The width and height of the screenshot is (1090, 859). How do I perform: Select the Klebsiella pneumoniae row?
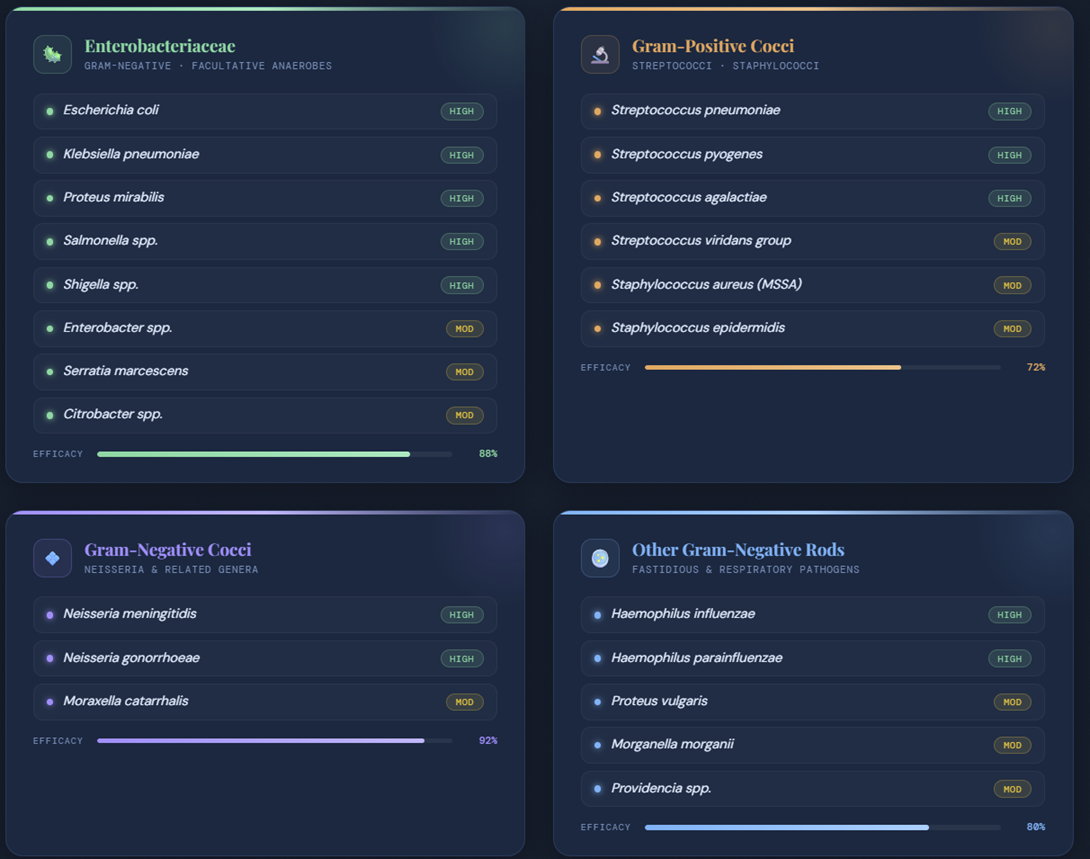[x=264, y=155]
